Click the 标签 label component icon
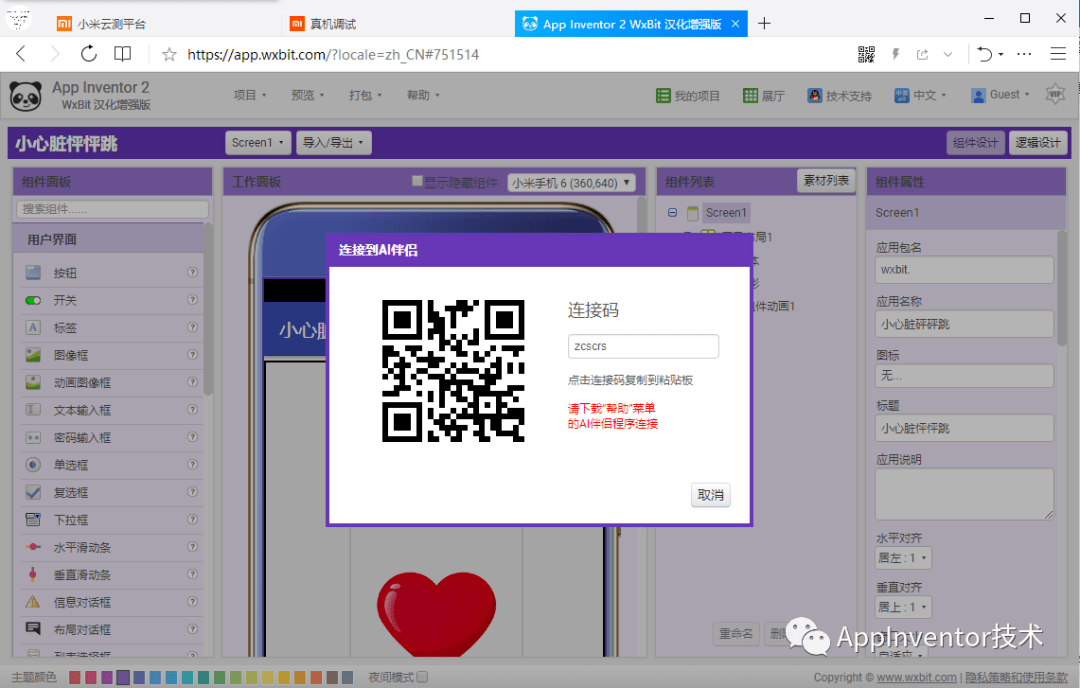Screen dimensions: 1080x688 pyautogui.click(x=33, y=328)
